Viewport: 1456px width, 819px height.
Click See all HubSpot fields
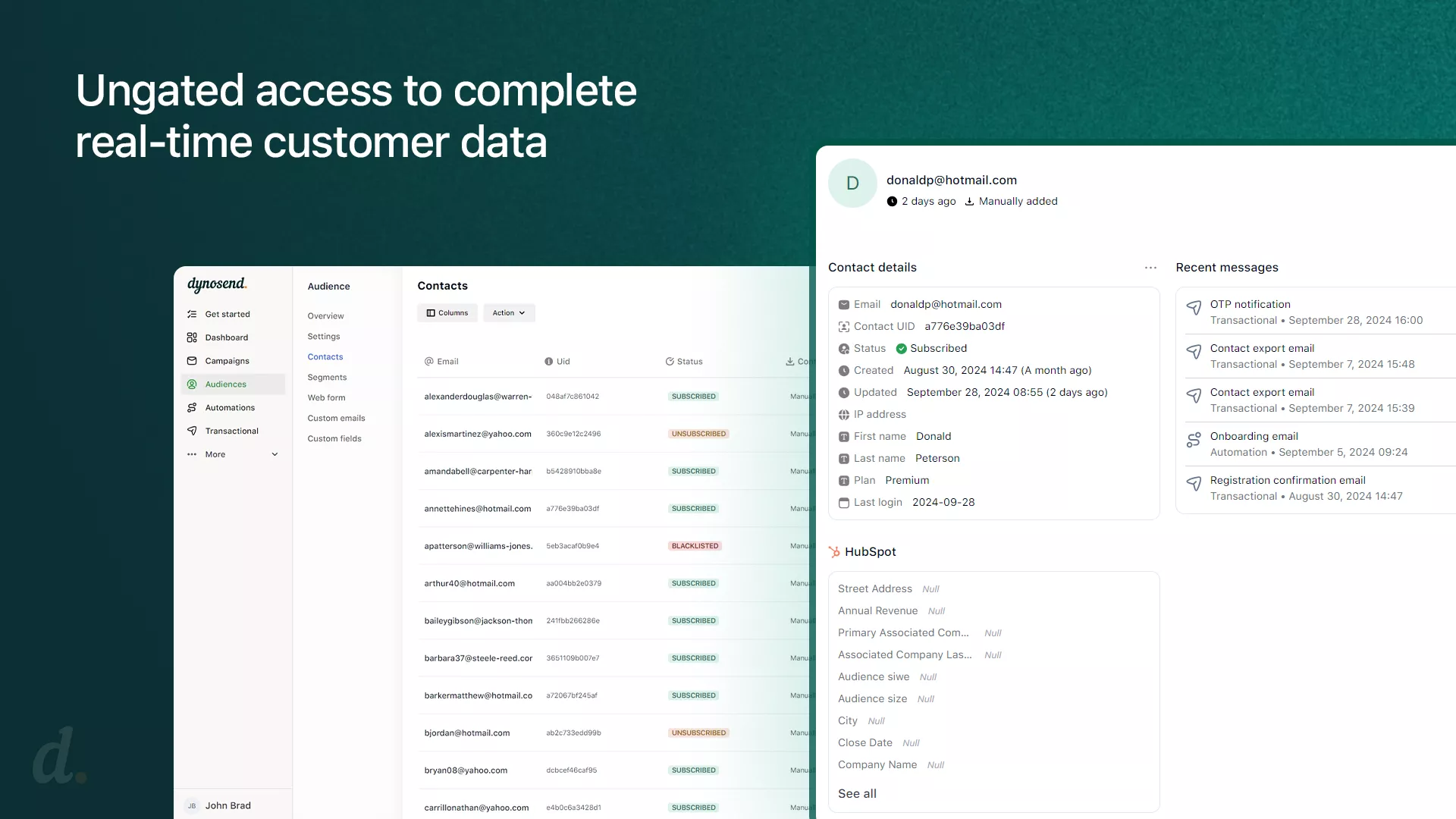[x=857, y=794]
